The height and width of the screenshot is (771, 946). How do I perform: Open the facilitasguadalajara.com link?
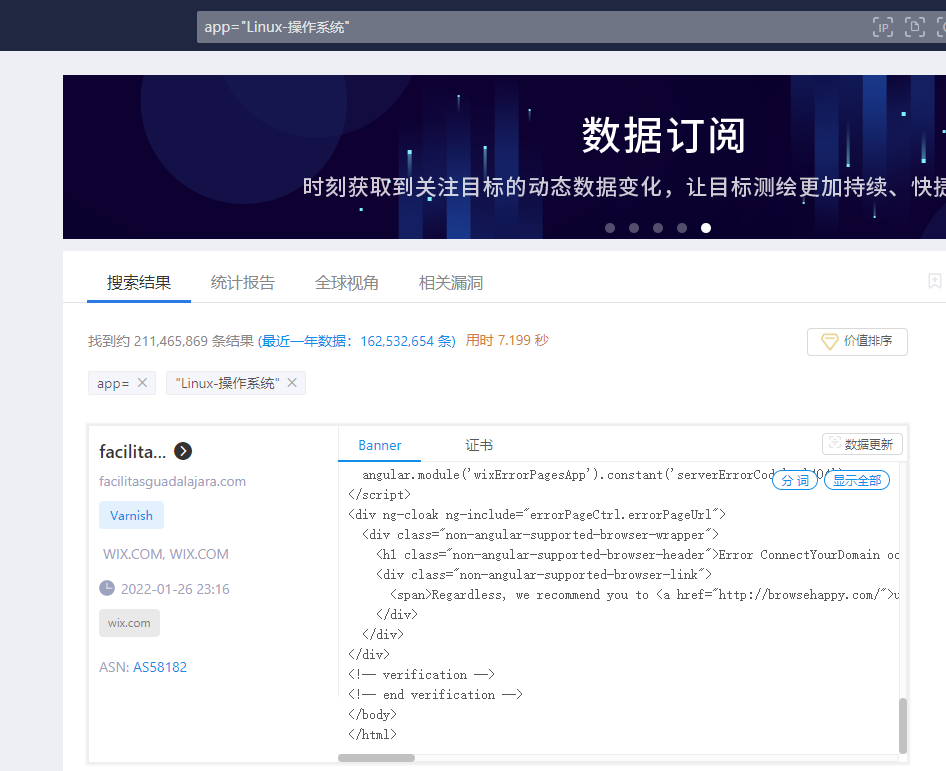pos(173,481)
